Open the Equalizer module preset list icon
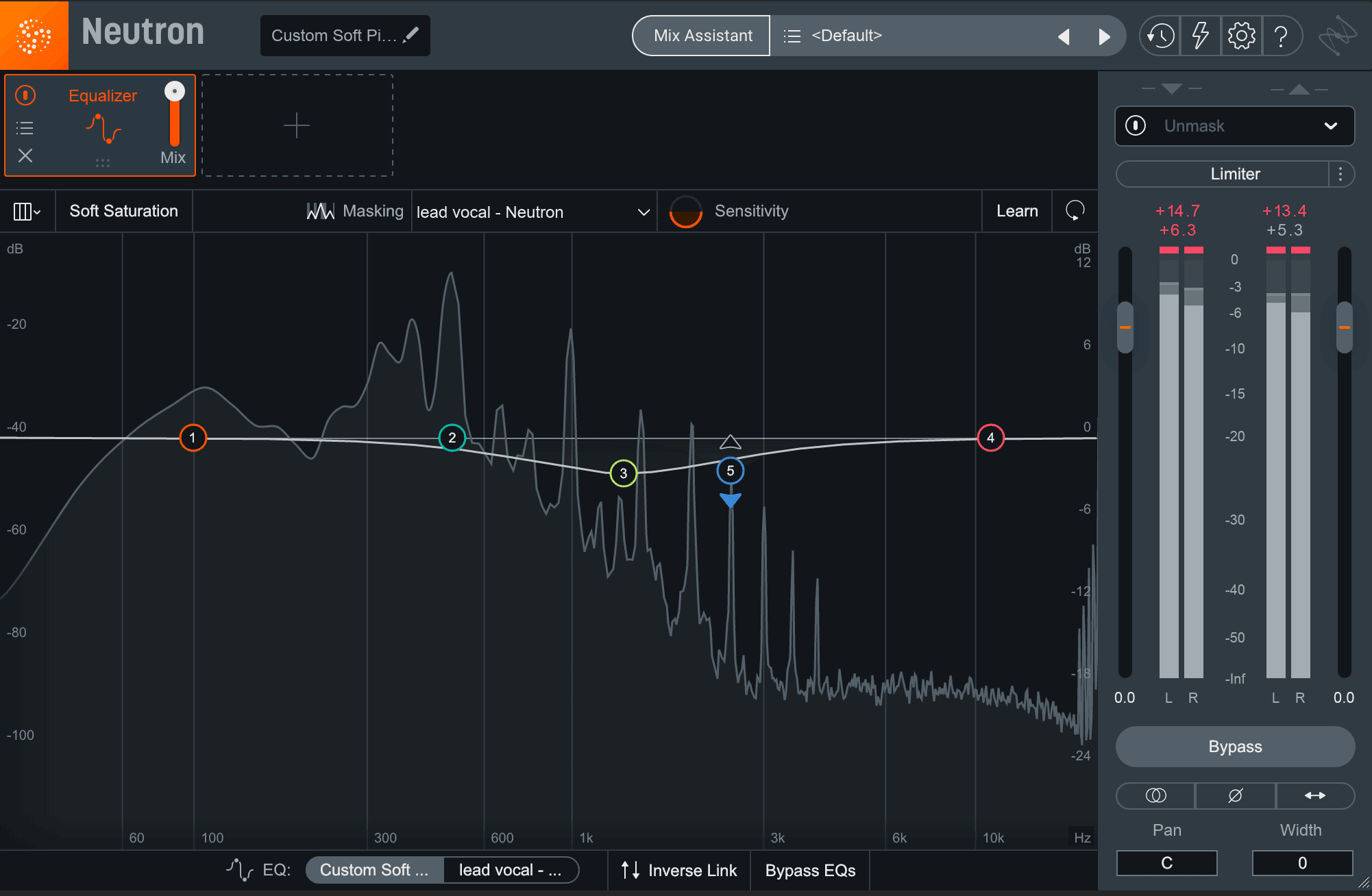Screen dimensions: 1372x896 25,127
